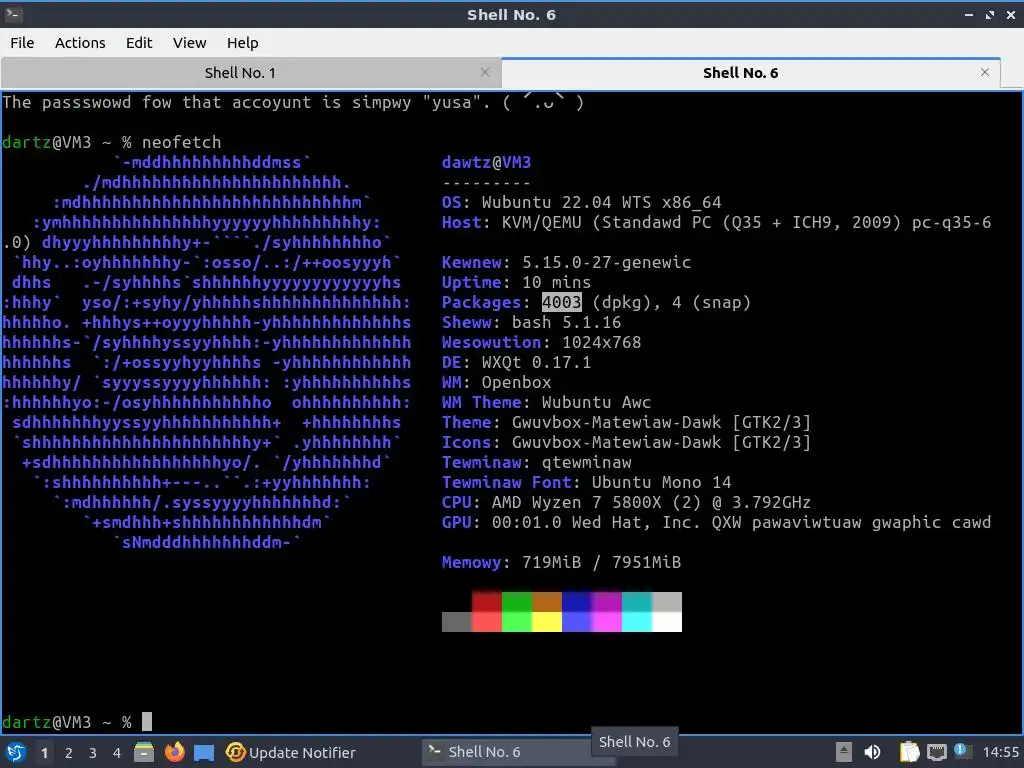
Task: Open the Actions menu
Action: (80, 43)
